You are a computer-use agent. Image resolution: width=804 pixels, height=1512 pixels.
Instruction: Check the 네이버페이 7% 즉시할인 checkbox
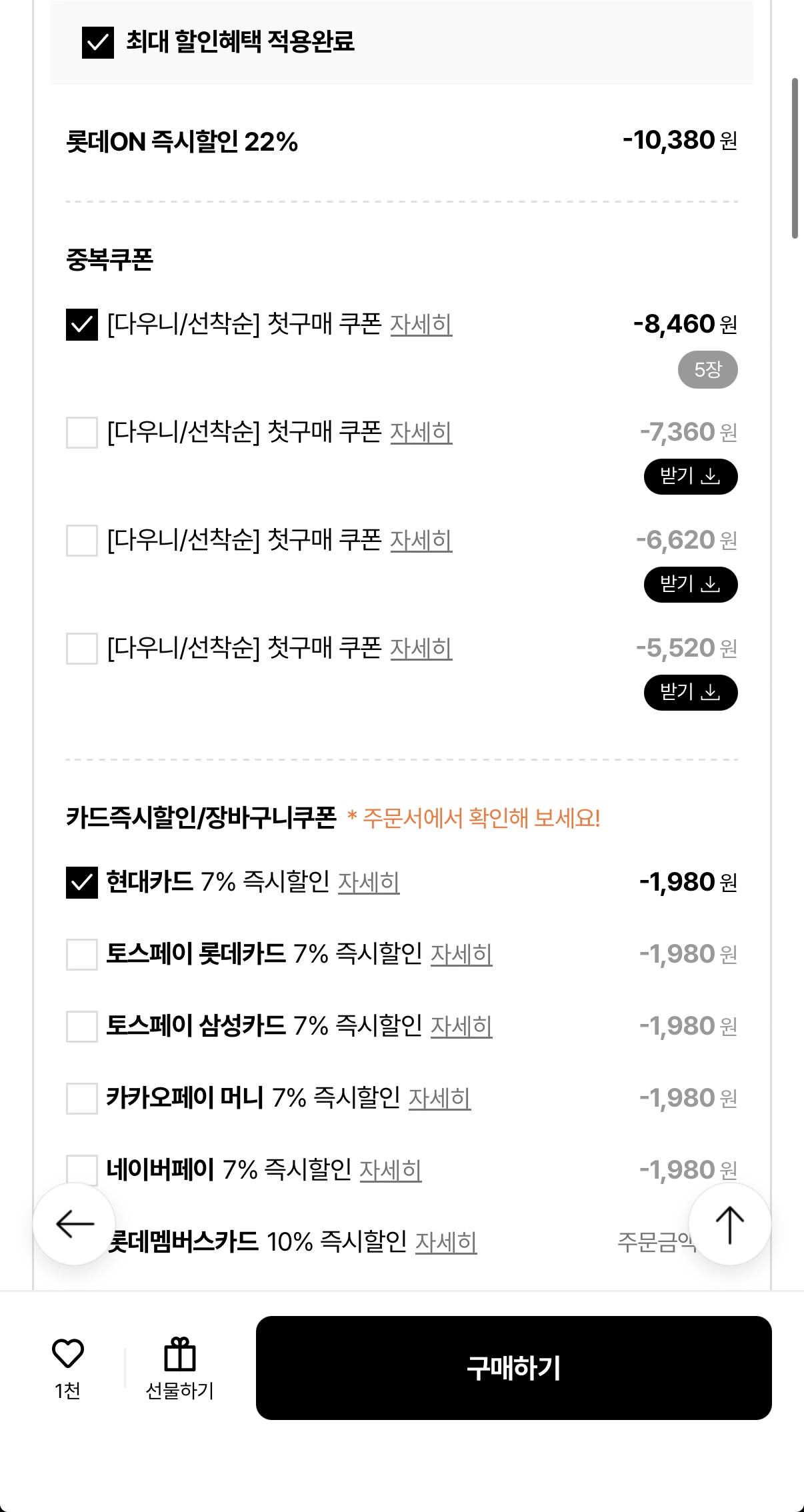click(82, 1170)
